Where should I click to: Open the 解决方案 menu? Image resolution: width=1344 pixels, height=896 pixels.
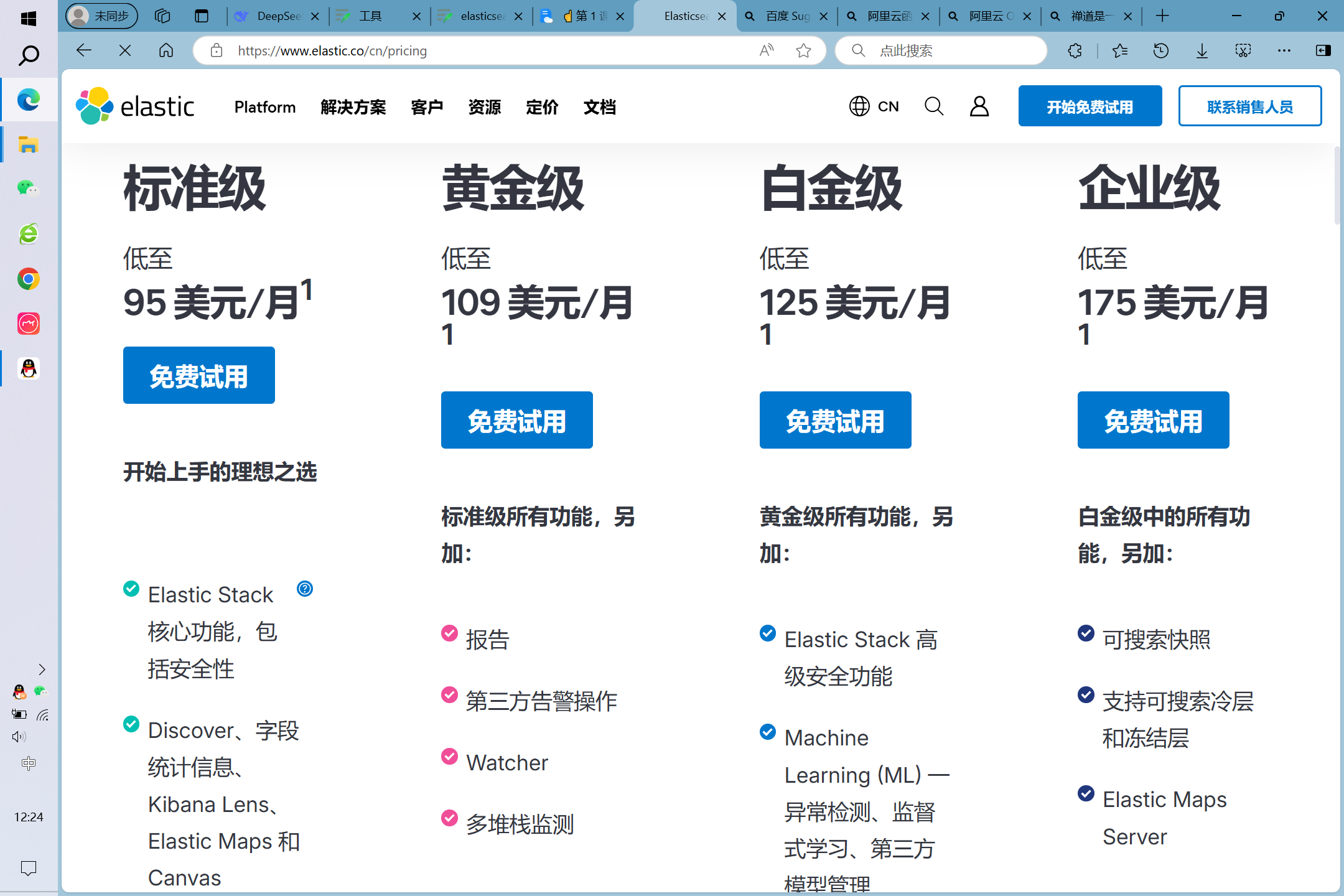point(353,107)
